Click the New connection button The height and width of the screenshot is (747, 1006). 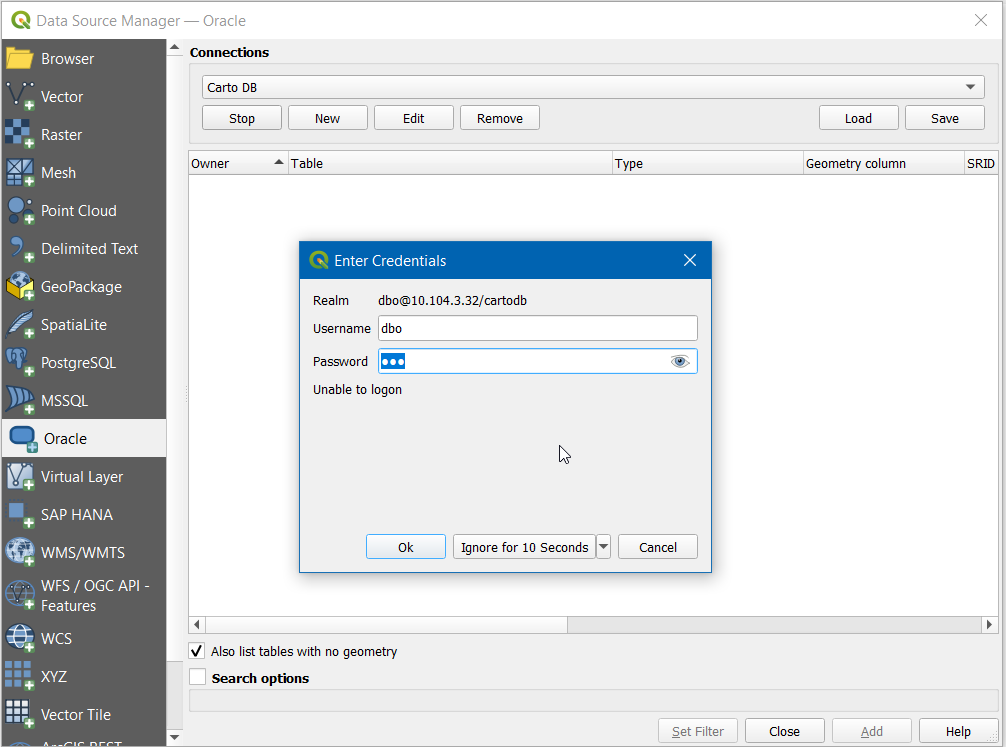tap(327, 117)
